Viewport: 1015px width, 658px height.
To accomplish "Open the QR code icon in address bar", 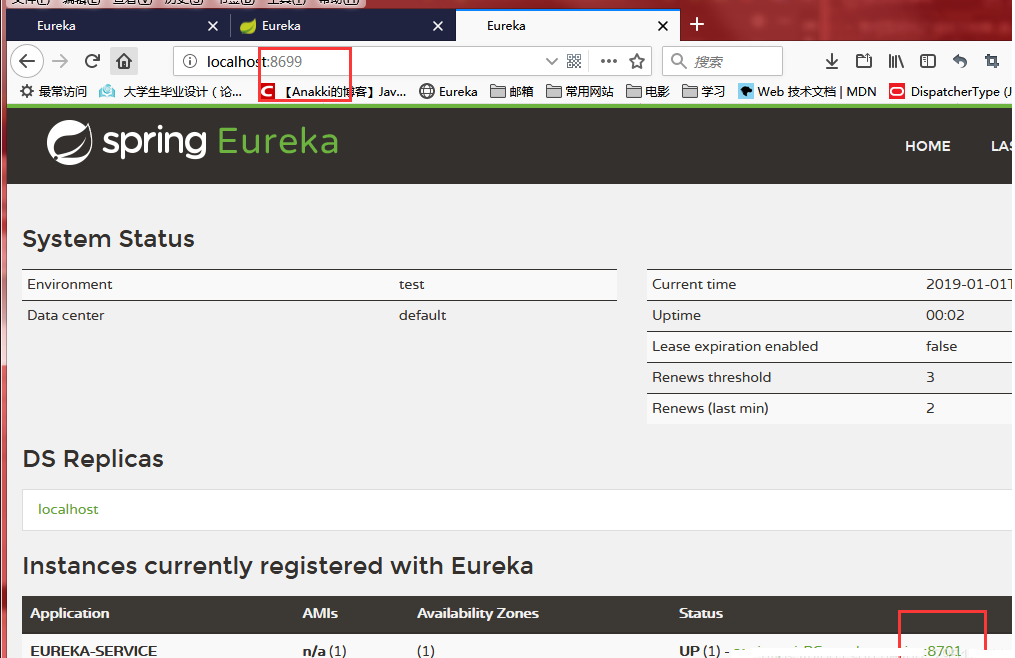I will click(574, 62).
